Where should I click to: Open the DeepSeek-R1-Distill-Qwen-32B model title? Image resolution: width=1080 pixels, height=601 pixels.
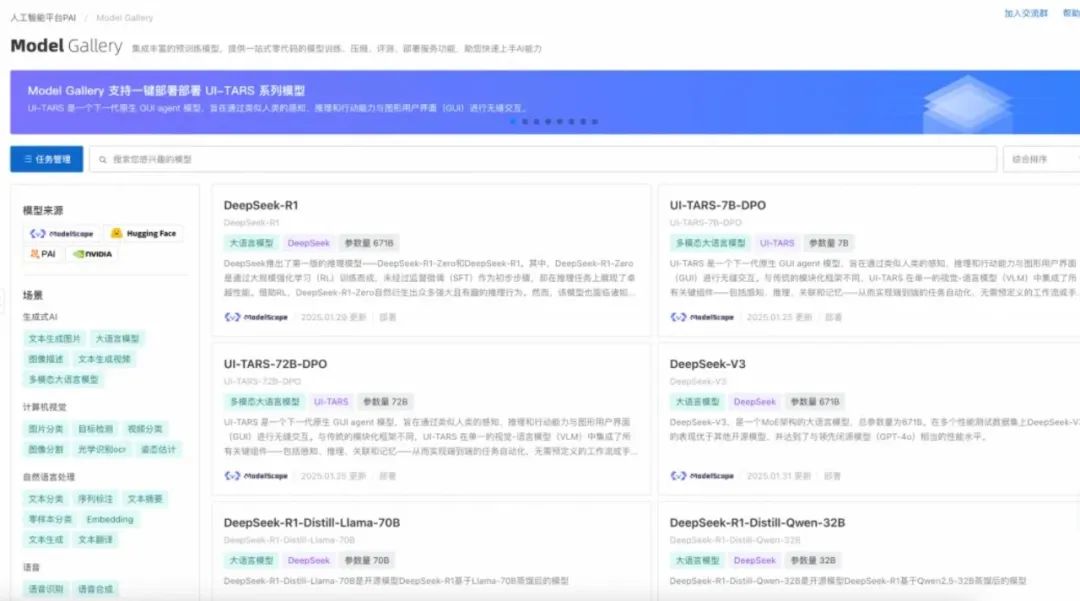pyautogui.click(x=757, y=523)
